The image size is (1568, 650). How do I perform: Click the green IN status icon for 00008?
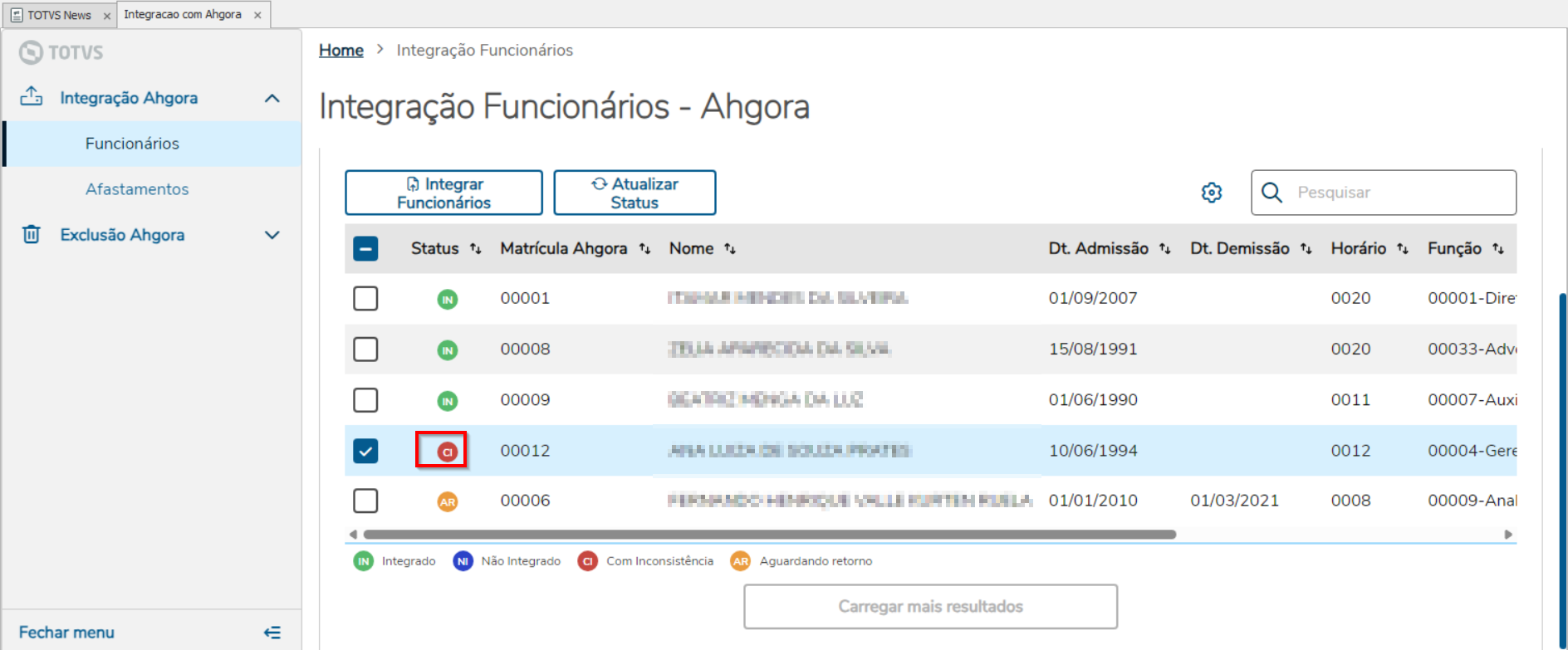point(448,350)
